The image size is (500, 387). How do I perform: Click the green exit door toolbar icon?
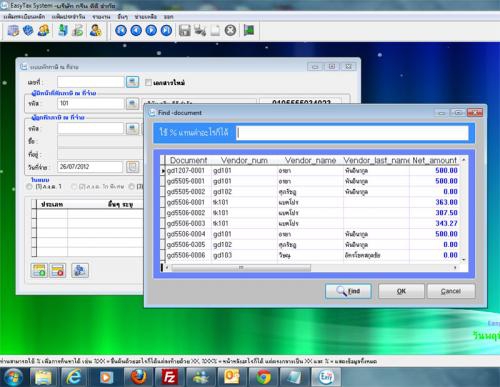tap(249, 31)
